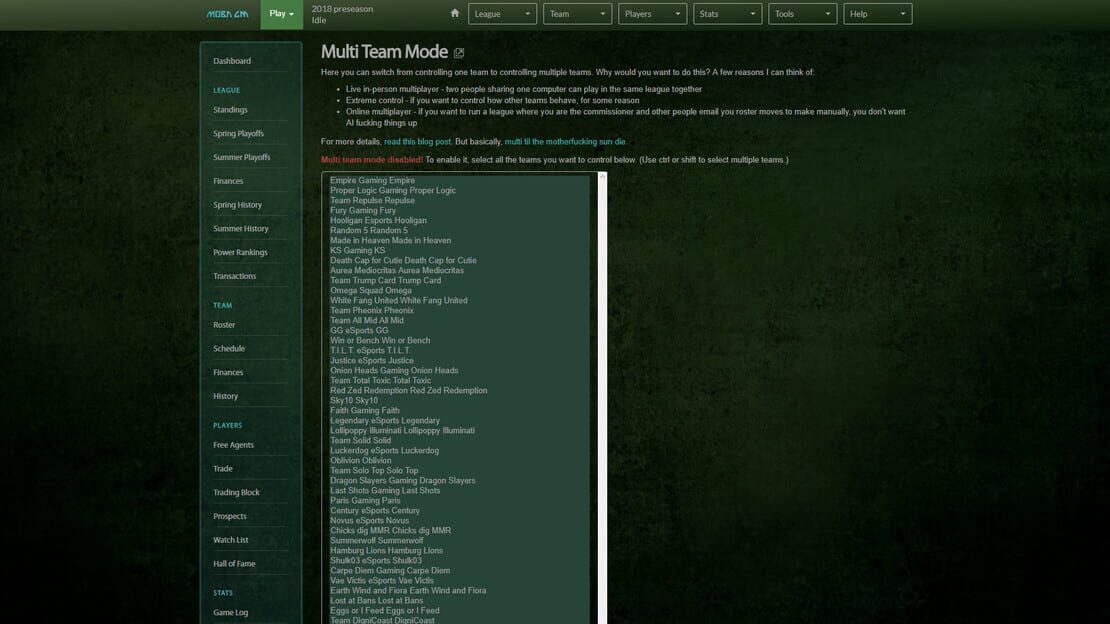Open the team Roster page
This screenshot has height=624, width=1110.
tap(224, 325)
